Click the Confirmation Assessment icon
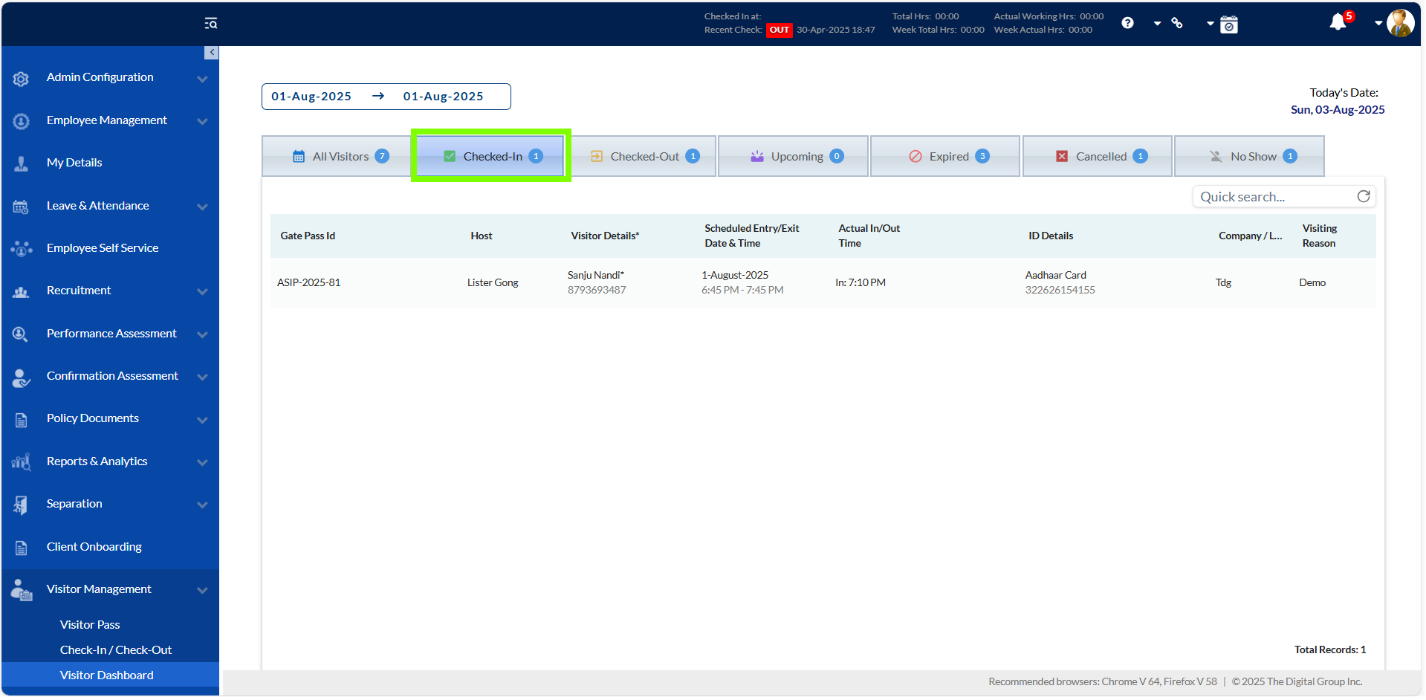This screenshot has width=1426, height=700. point(21,377)
